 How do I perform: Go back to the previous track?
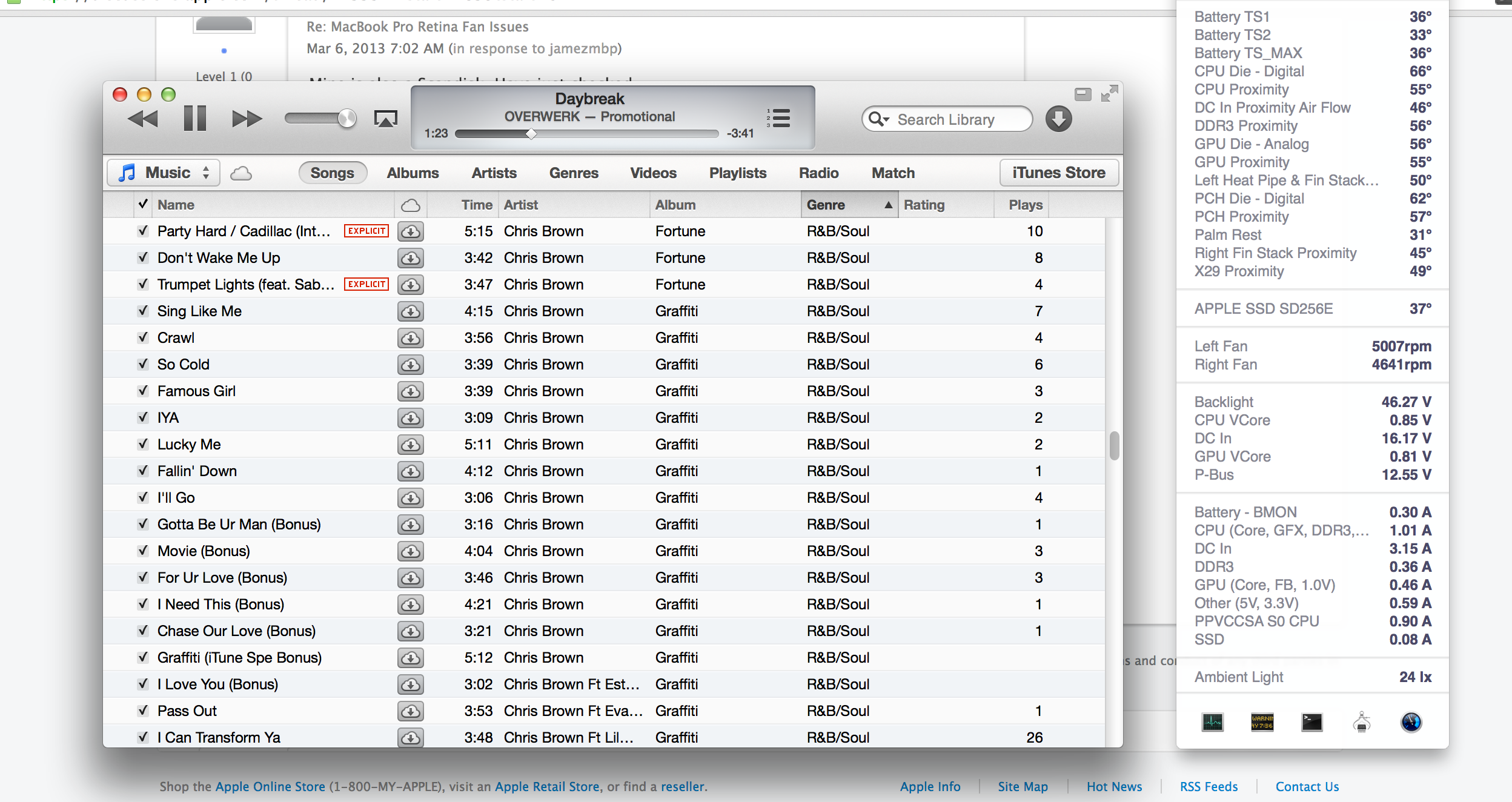(x=143, y=119)
